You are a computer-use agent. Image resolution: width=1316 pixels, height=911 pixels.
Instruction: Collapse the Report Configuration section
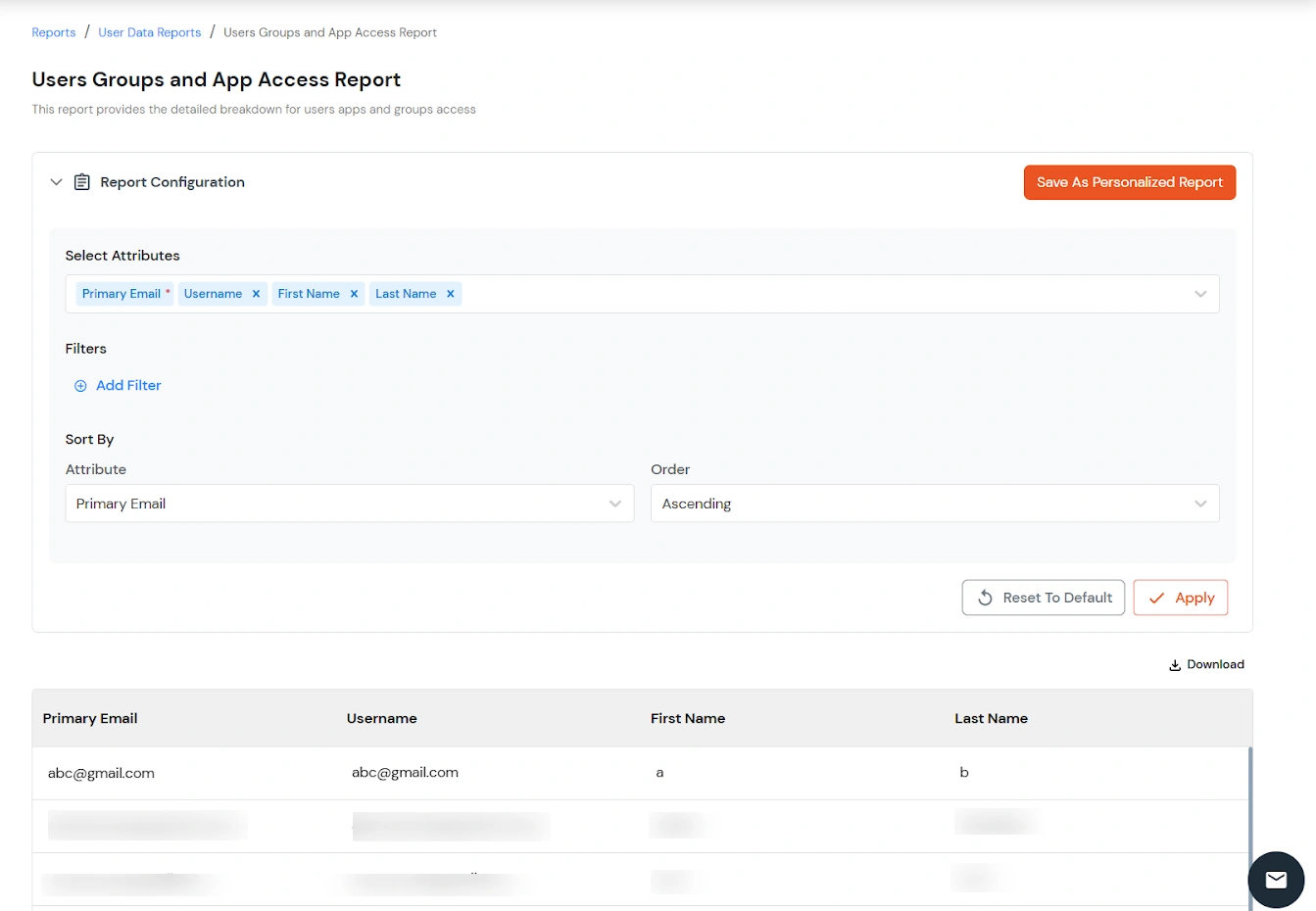tap(56, 182)
